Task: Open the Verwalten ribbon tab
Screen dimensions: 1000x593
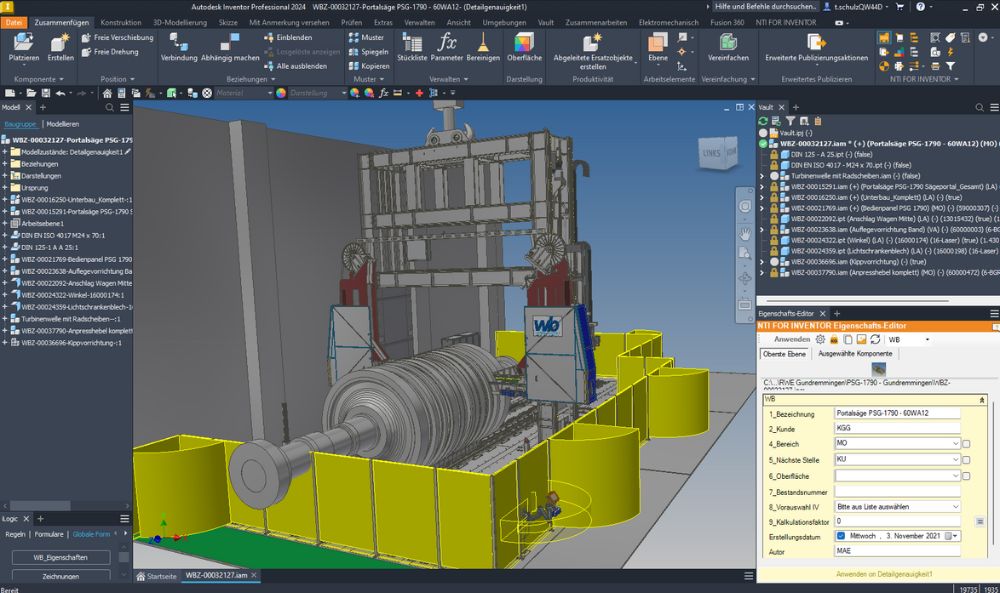Action: 420,22
